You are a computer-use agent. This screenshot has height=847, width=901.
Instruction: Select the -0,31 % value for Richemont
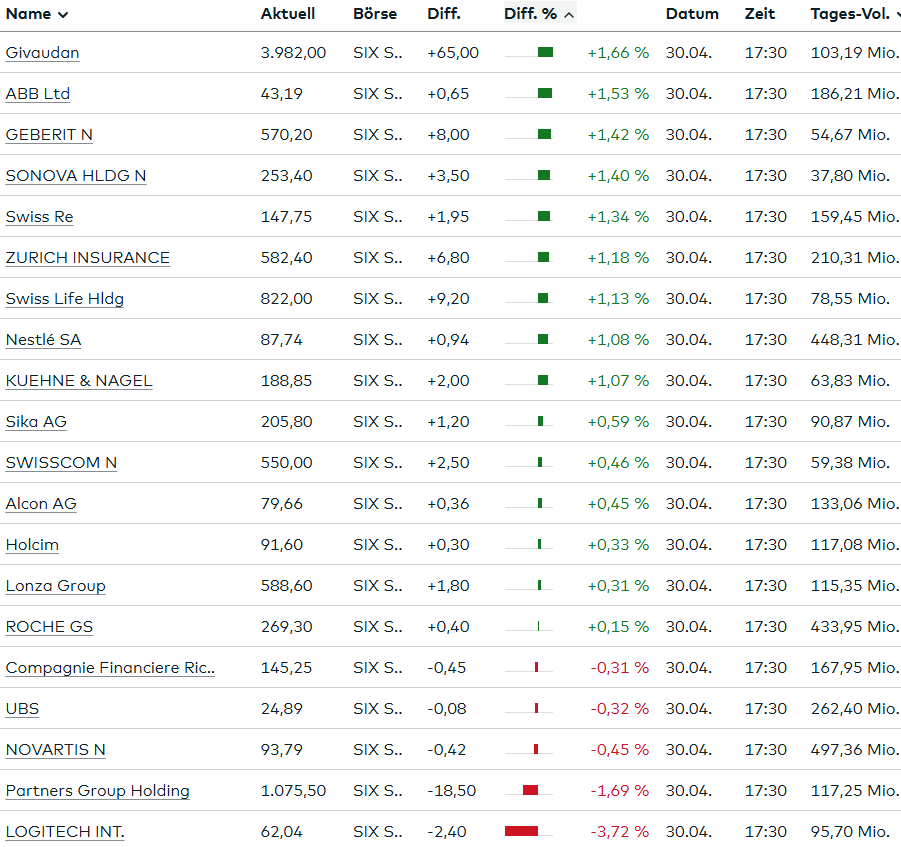pyautogui.click(x=619, y=668)
